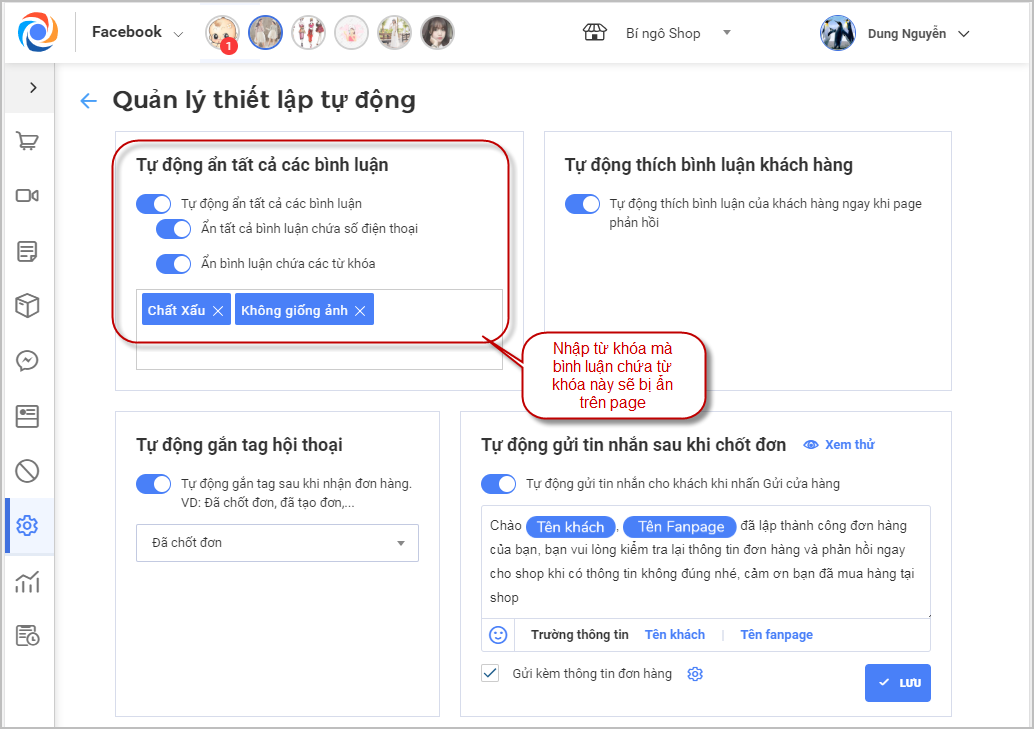The width and height of the screenshot is (1034, 729).
Task: Toggle Tự động gắn tag sau khi nhận đơn hàng
Action: [x=154, y=484]
